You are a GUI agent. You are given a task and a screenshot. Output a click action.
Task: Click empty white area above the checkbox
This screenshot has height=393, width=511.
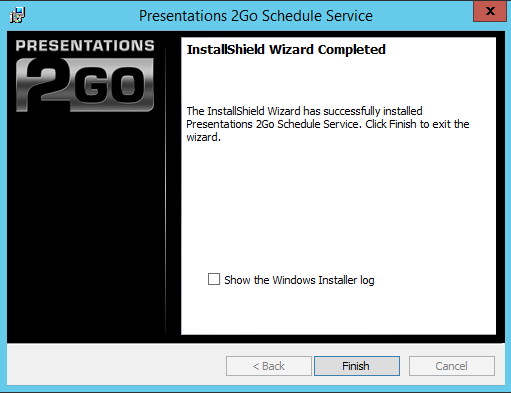tap(338, 207)
